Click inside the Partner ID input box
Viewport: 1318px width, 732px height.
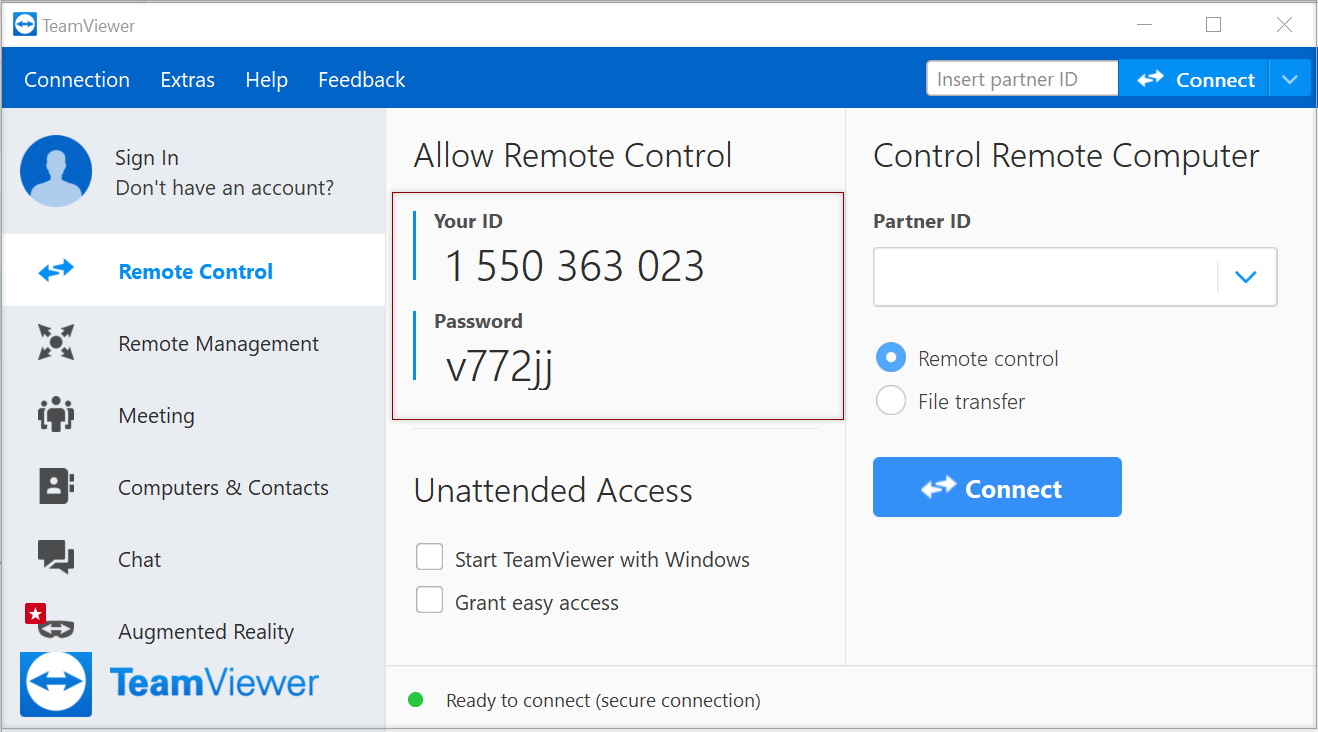(1045, 277)
